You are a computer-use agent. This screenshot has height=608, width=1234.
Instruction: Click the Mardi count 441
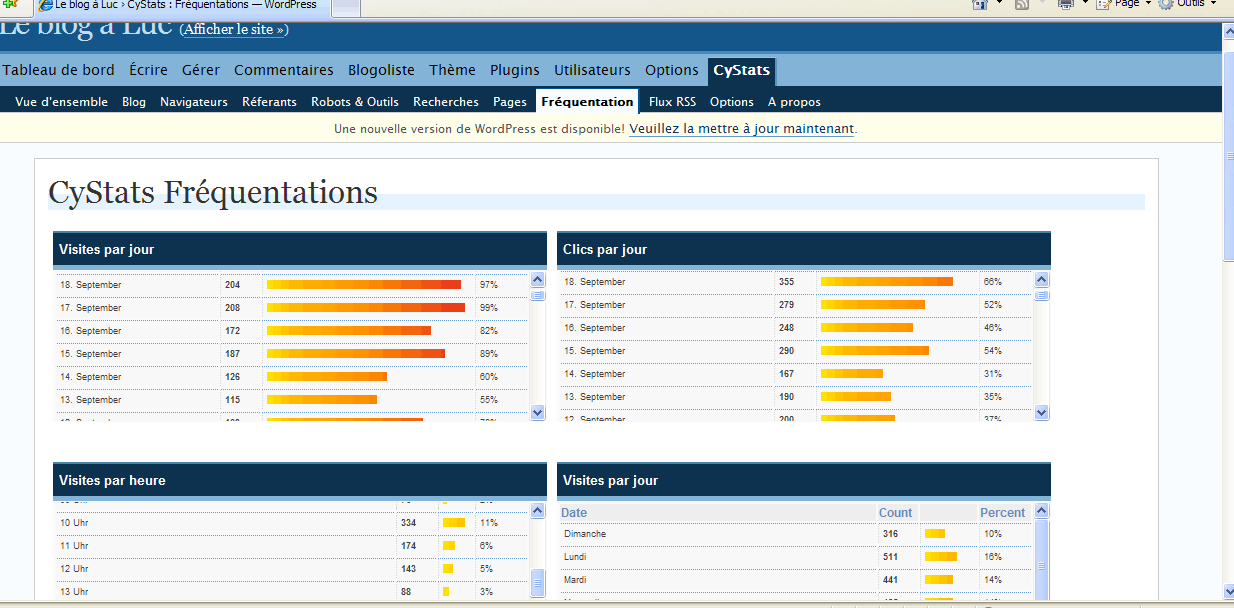click(890, 580)
